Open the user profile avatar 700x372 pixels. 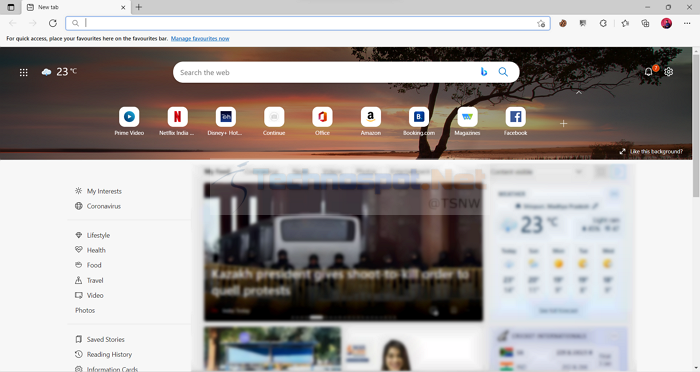(x=667, y=23)
